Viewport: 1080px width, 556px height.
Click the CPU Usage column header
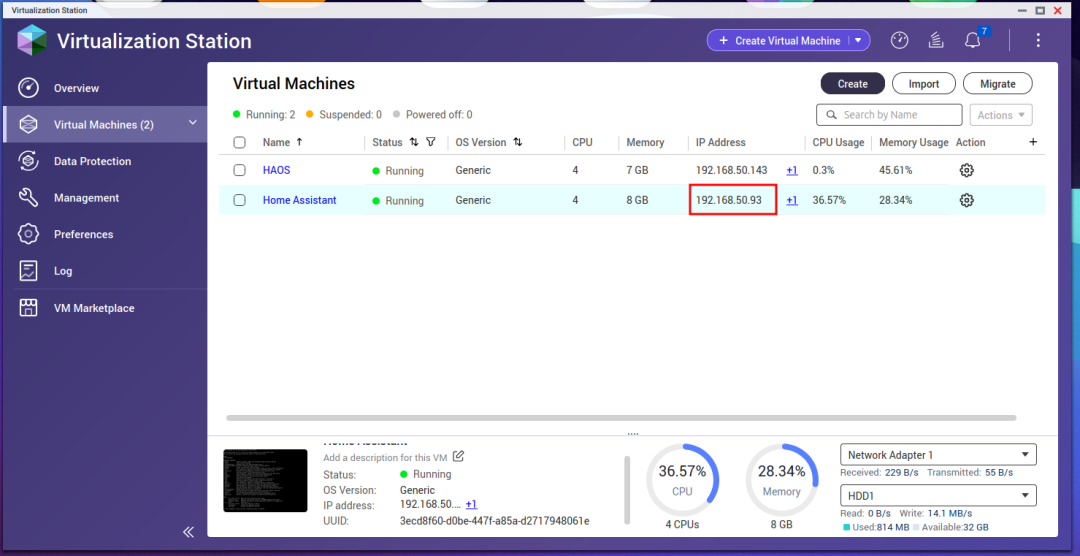point(838,142)
